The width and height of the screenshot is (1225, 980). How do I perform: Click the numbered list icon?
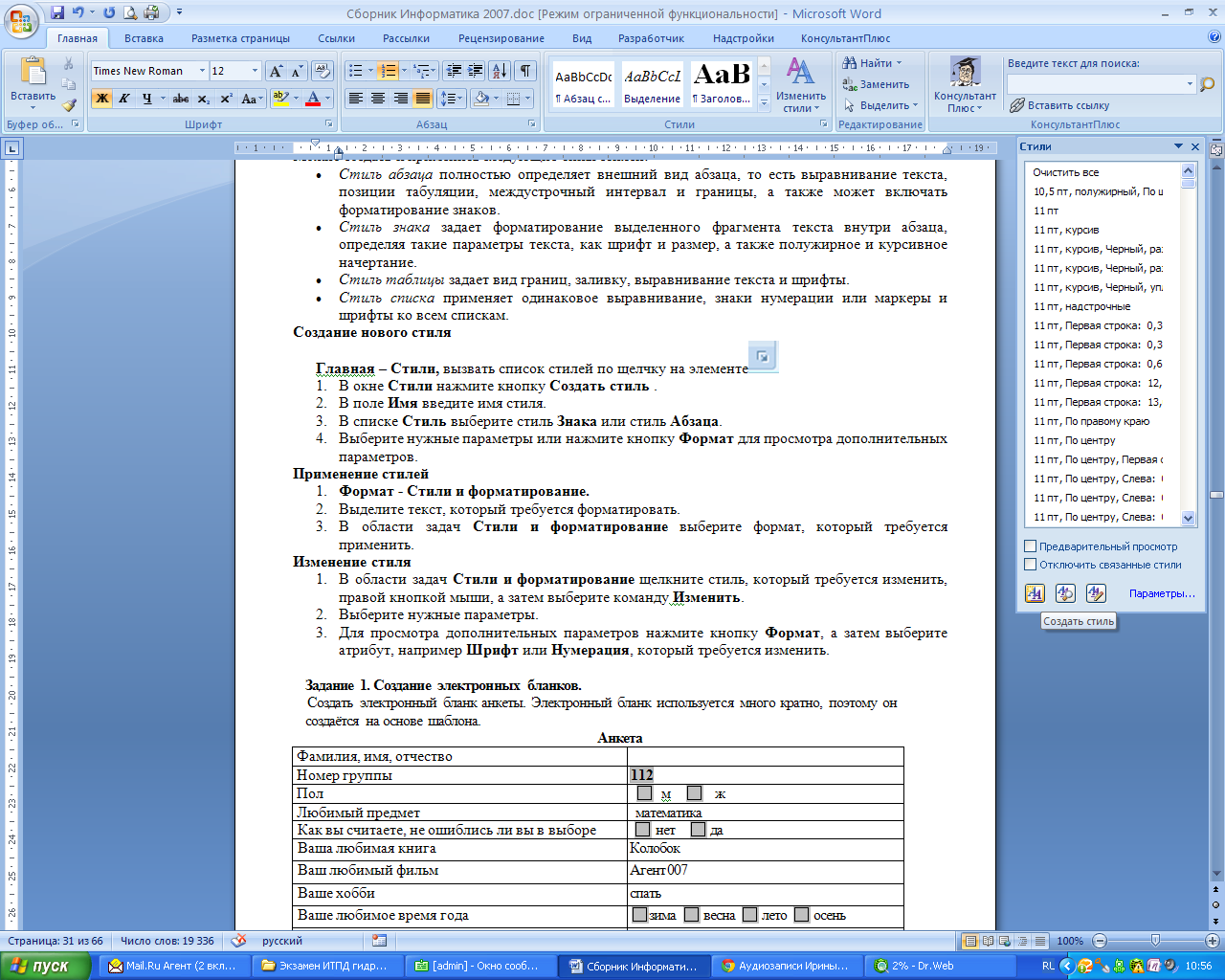click(387, 71)
